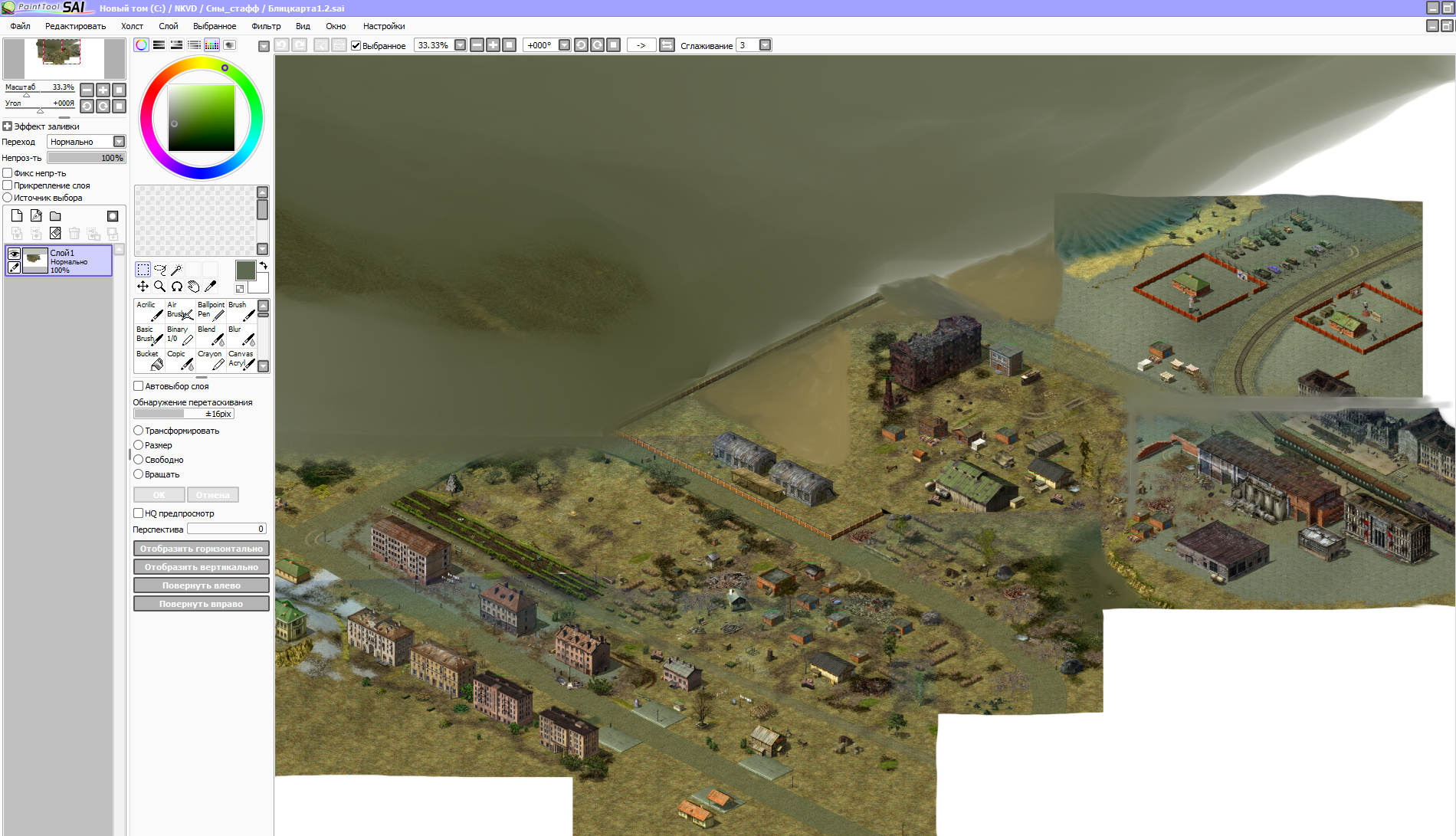Choose the Bucket fill tool
Screen dimensions: 1456x836
(149, 359)
